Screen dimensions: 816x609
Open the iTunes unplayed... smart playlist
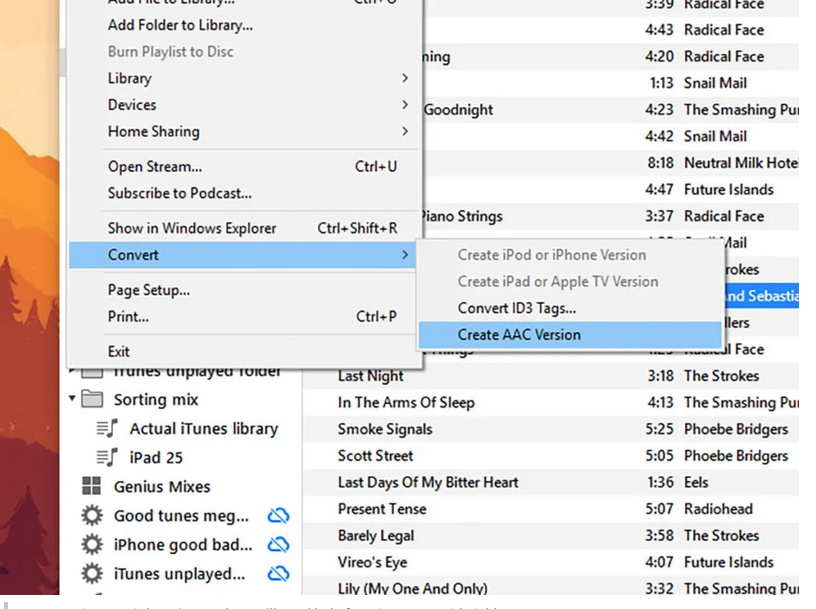click(180, 574)
